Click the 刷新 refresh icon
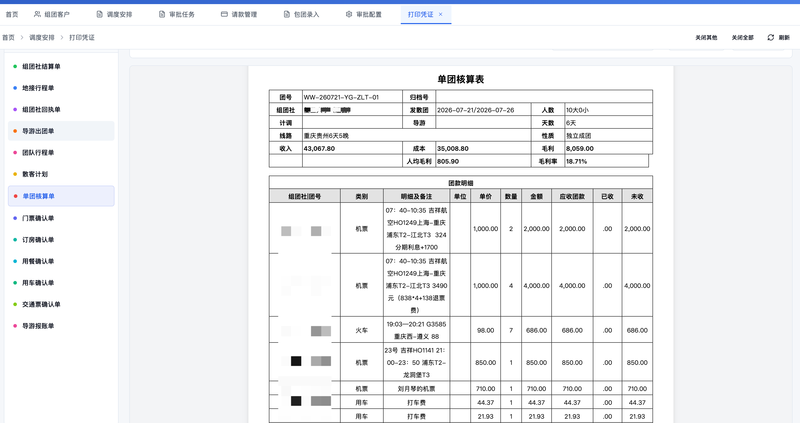 [x=771, y=37]
